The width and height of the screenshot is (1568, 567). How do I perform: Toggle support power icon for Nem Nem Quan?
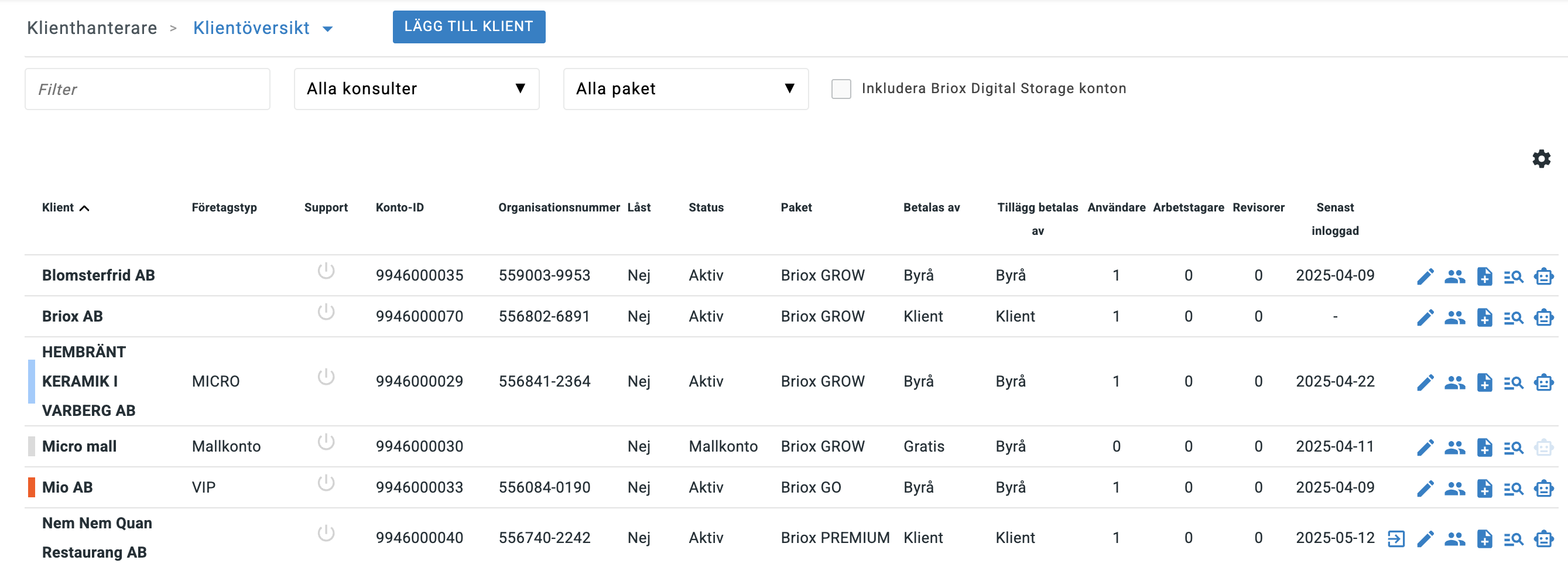tap(326, 534)
